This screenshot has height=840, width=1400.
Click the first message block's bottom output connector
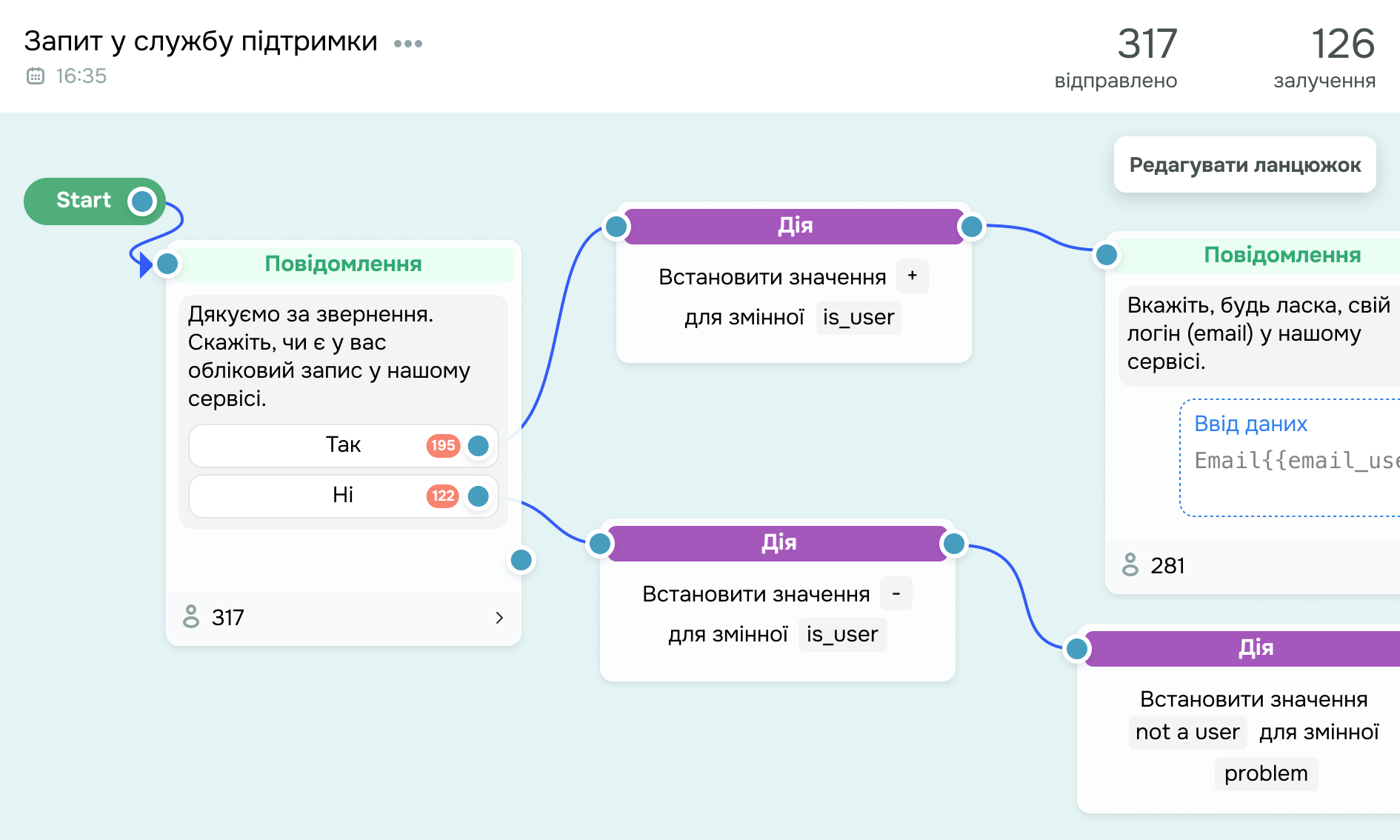(521, 560)
